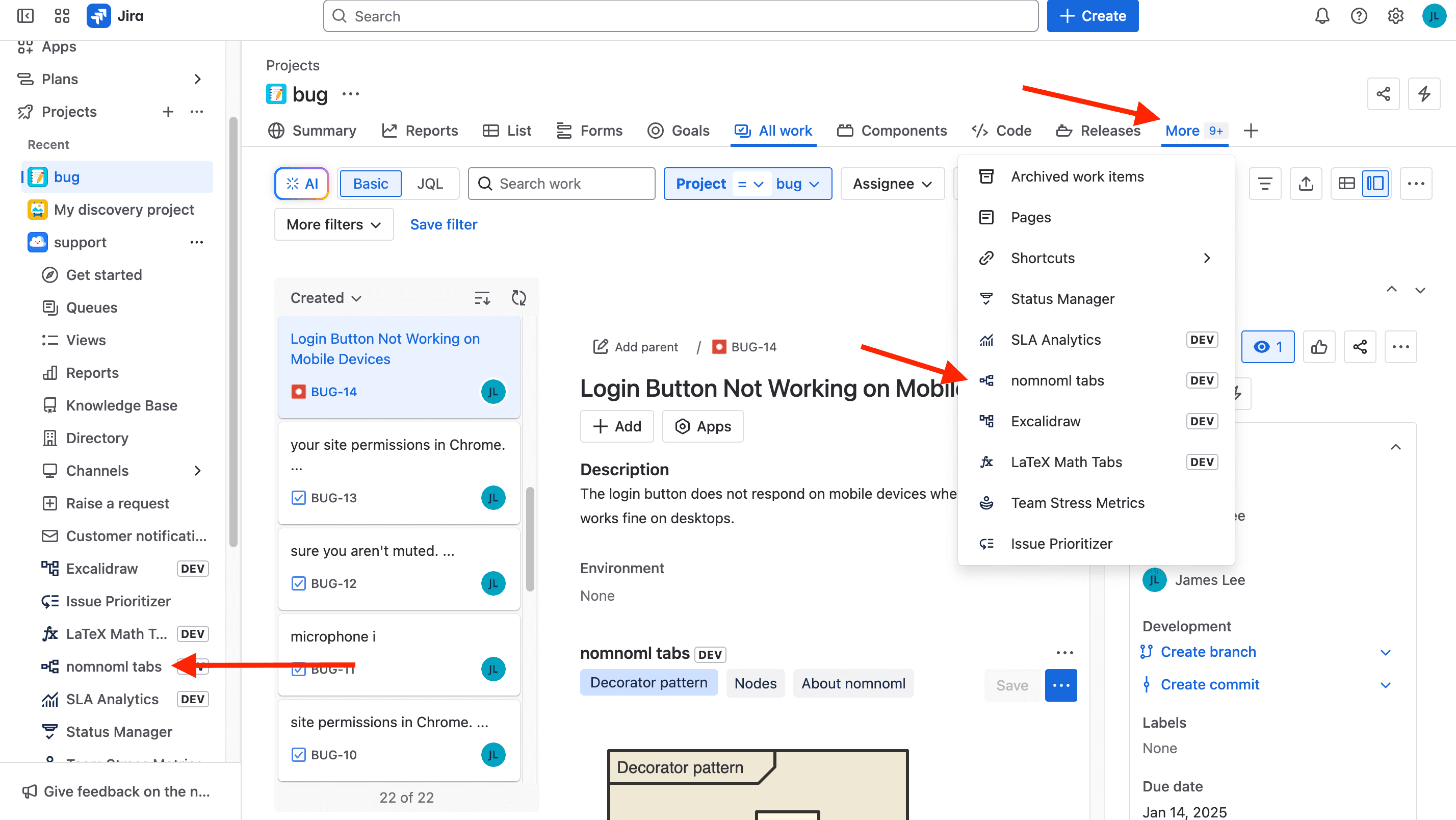Image resolution: width=1456 pixels, height=820 pixels.
Task: Go to the previous issue with the up chevron
Action: [x=1391, y=290]
